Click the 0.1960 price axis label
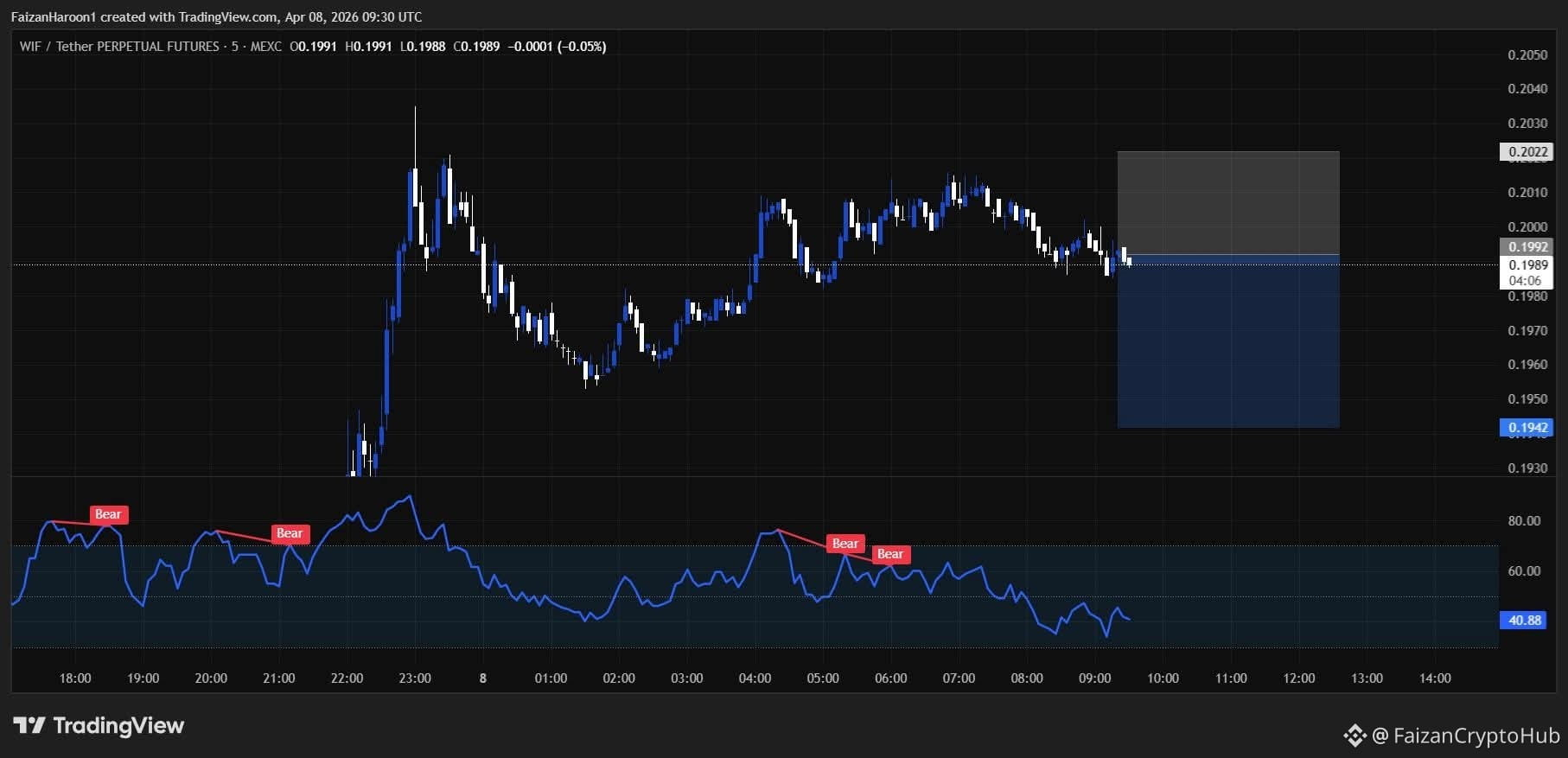Screen dimensions: 1568x758 [x=1527, y=365]
